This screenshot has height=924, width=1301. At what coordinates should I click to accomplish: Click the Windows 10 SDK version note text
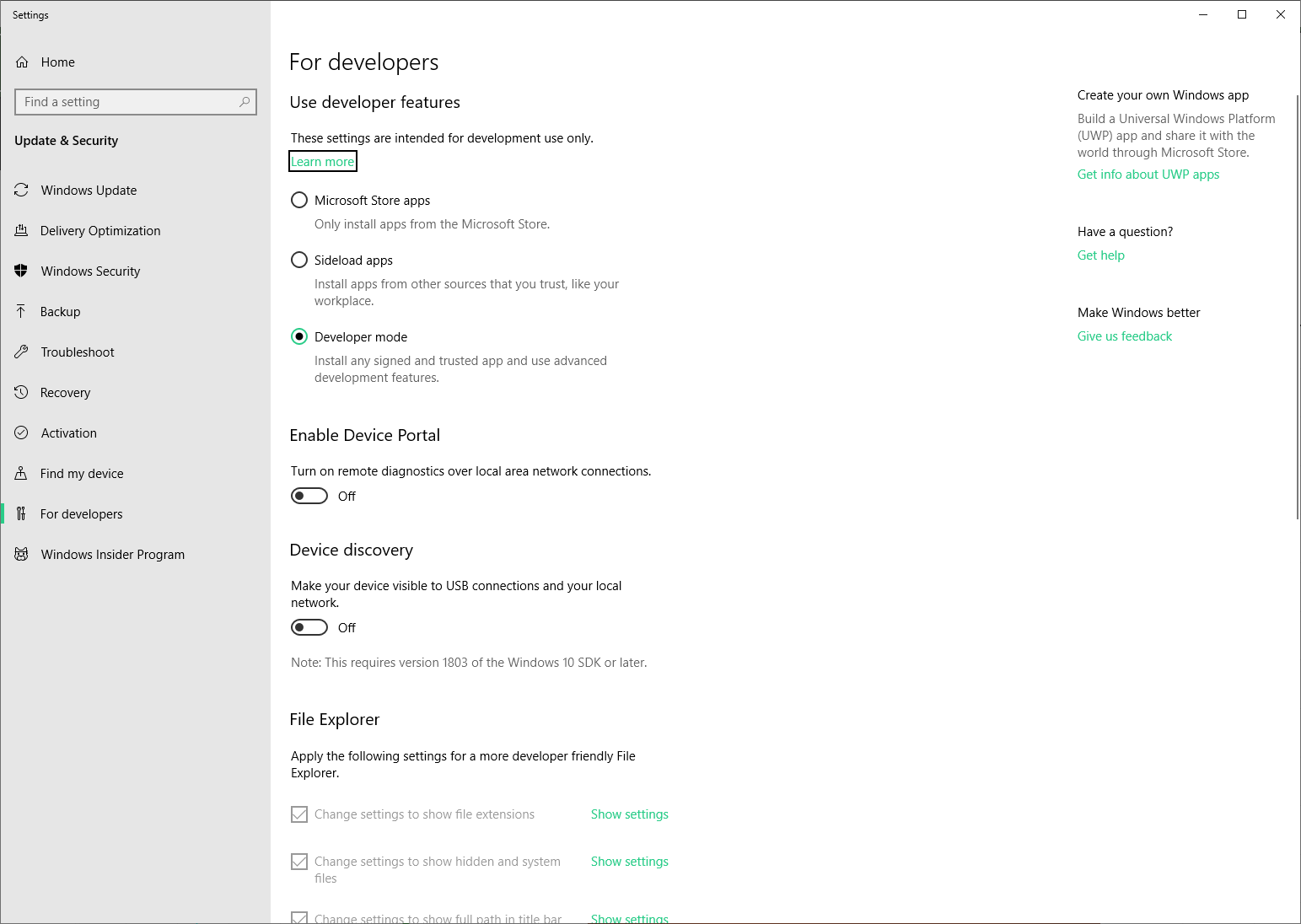470,663
